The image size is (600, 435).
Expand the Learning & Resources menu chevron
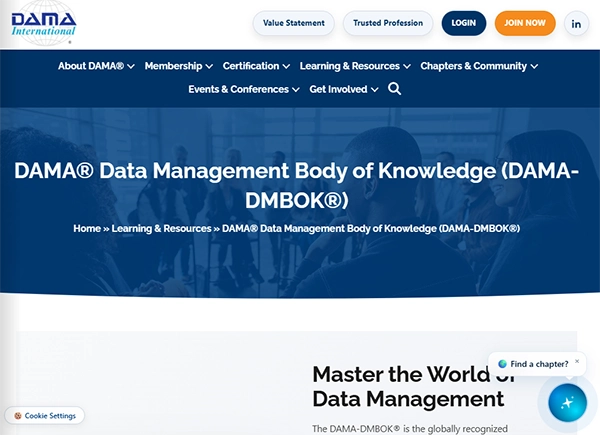(407, 67)
